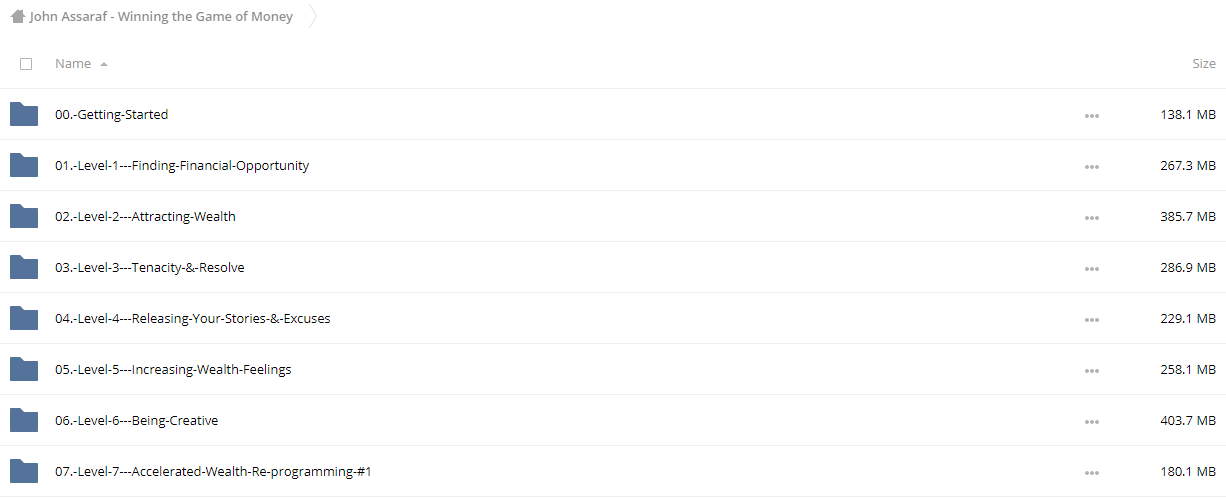Click the 403.7 MB size of 06.-Level-6
This screenshot has width=1226, height=498.
tap(1188, 421)
